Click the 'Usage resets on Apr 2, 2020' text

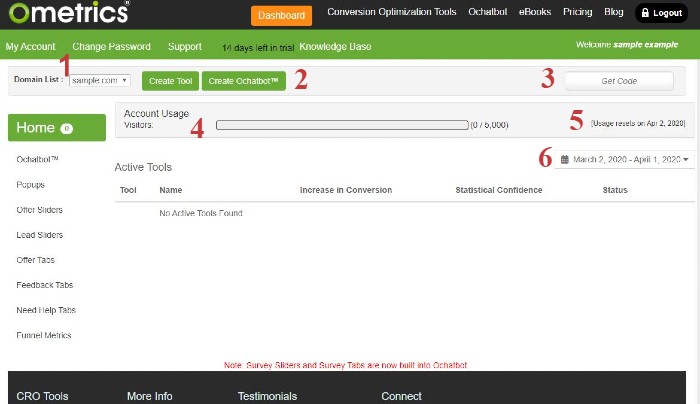point(638,123)
